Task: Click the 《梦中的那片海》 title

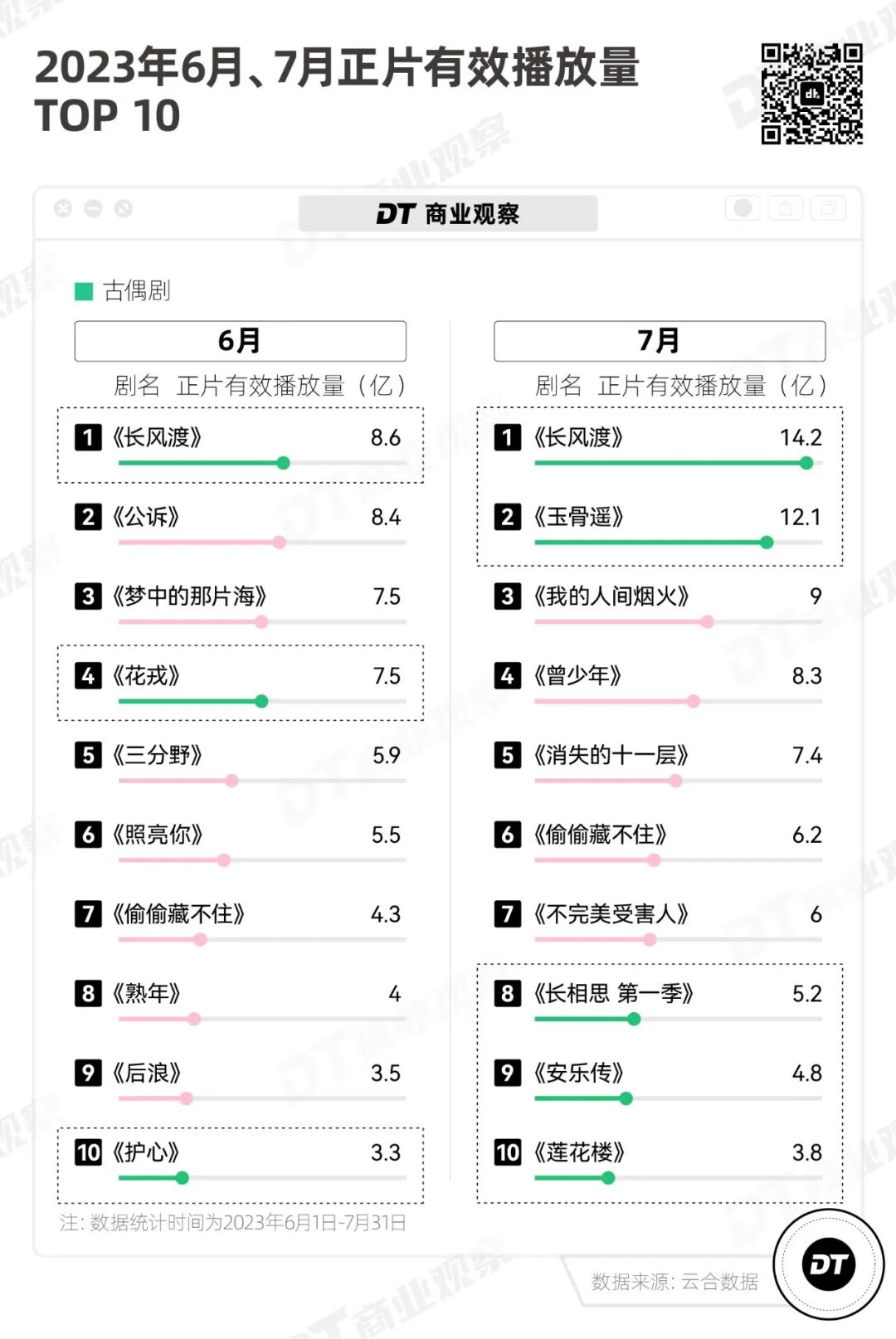Action: [x=190, y=596]
